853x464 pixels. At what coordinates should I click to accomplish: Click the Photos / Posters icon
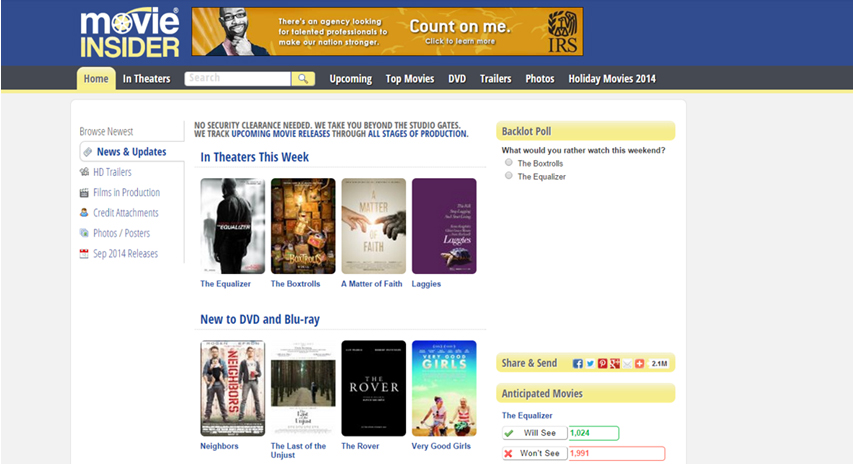pos(84,233)
